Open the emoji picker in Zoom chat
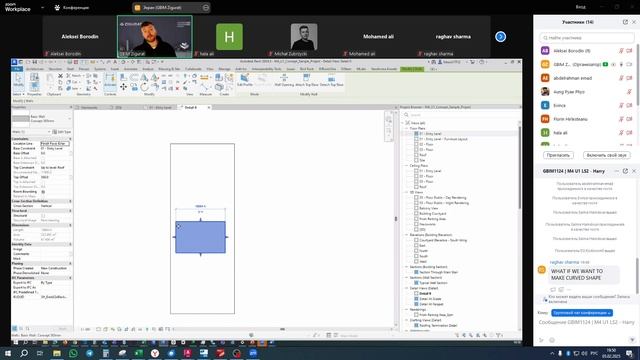The image size is (640, 360). (x=552, y=340)
